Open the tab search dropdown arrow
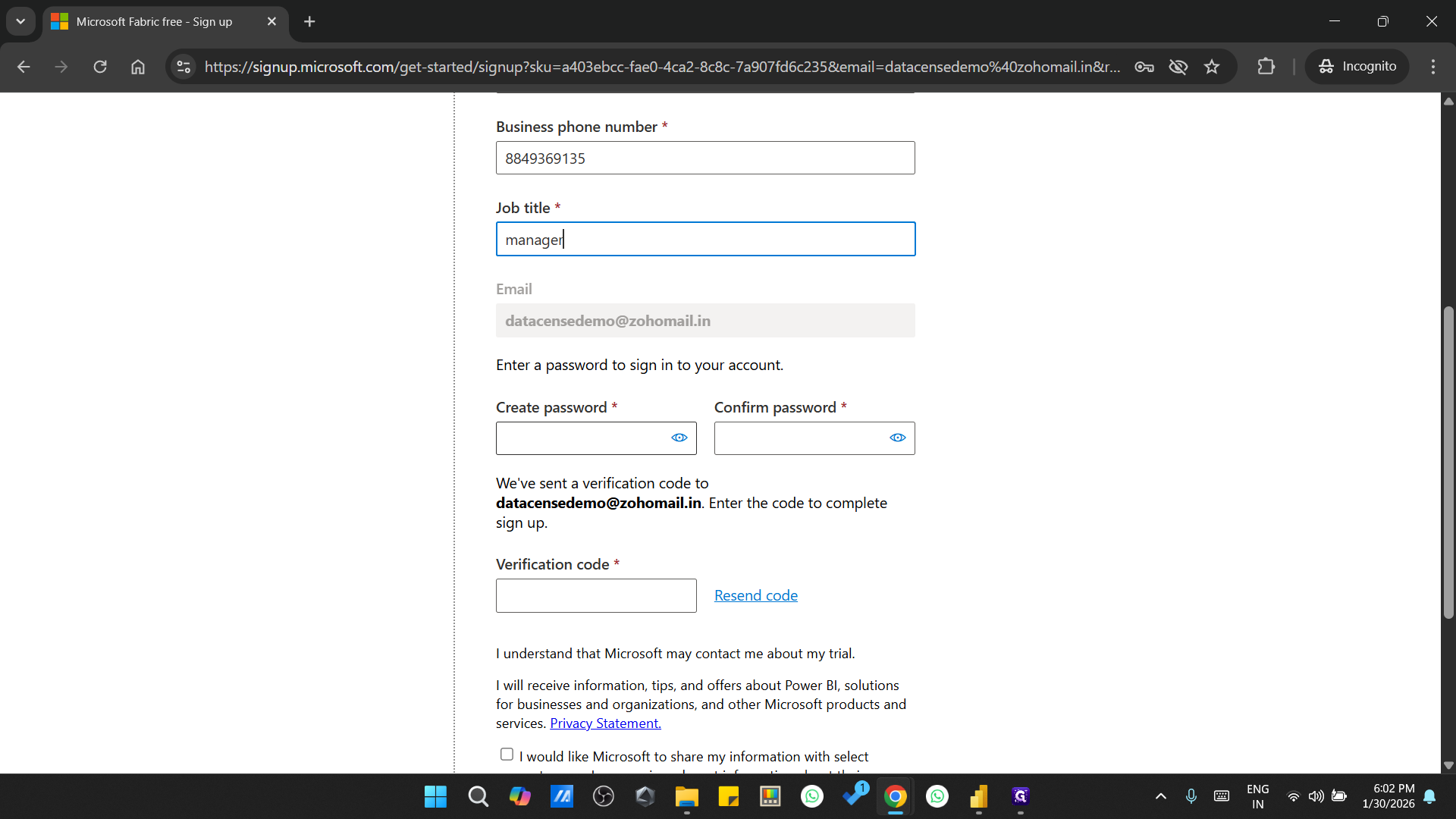Viewport: 1456px width, 819px height. [20, 21]
